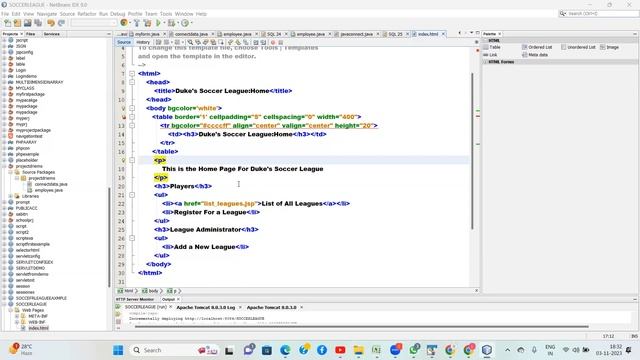The image size is (640, 360).
Task: Insert Image from HTML palette
Action: pyautogui.click(x=609, y=47)
